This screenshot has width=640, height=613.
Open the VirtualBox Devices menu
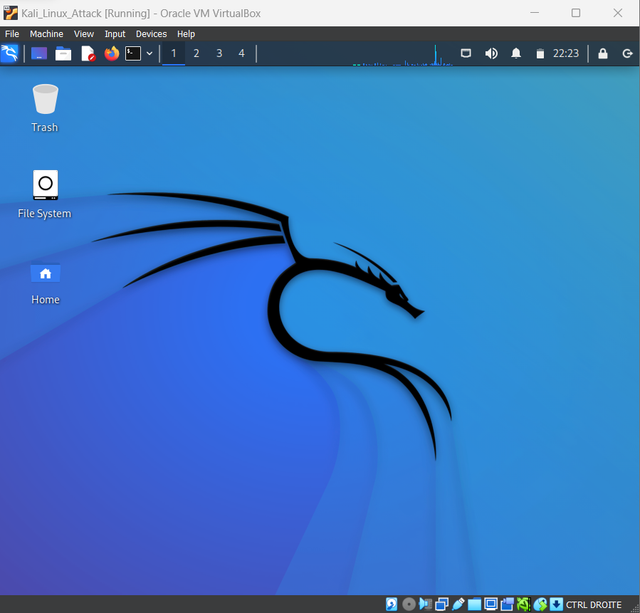(151, 34)
